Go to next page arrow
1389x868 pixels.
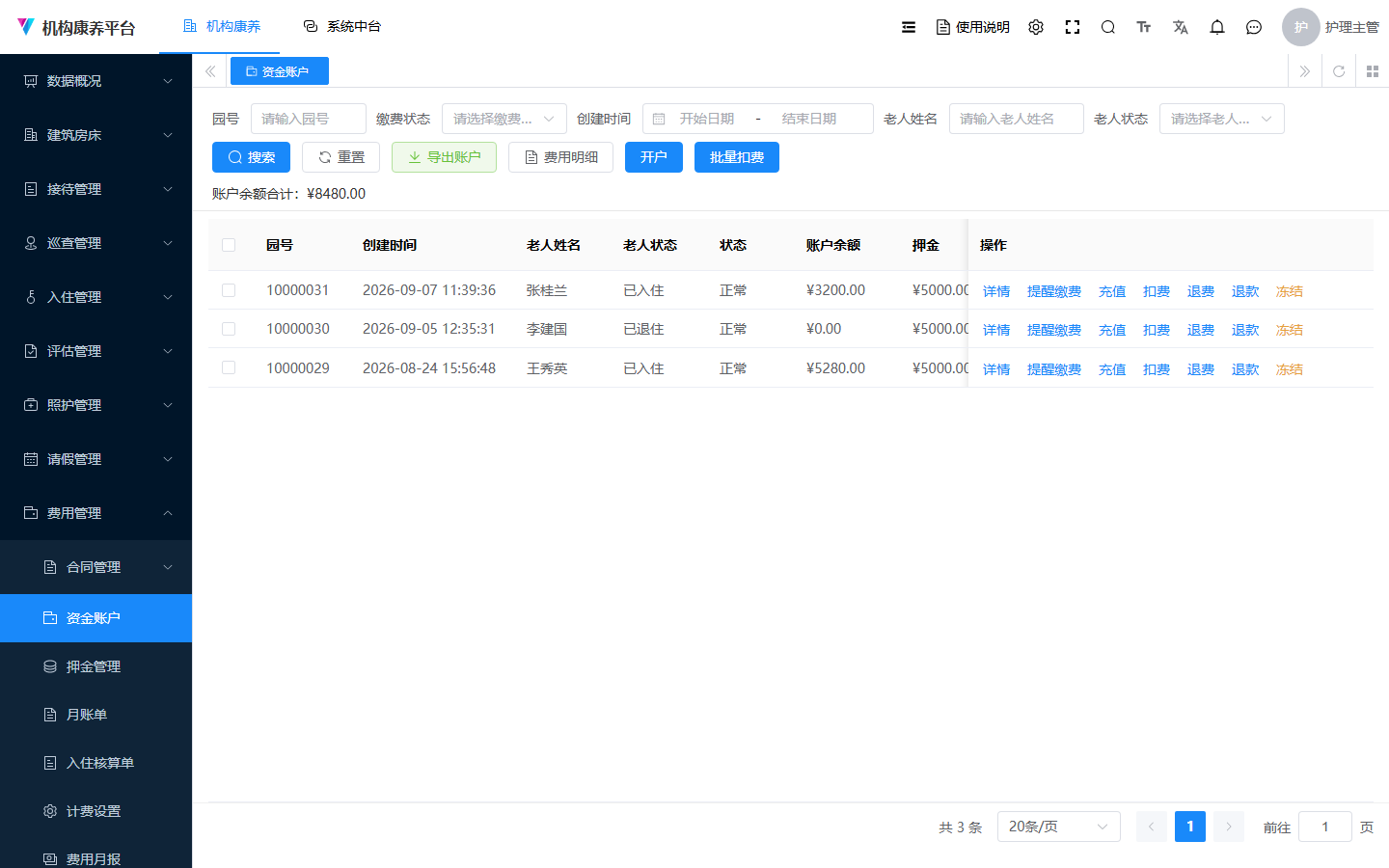click(x=1228, y=827)
